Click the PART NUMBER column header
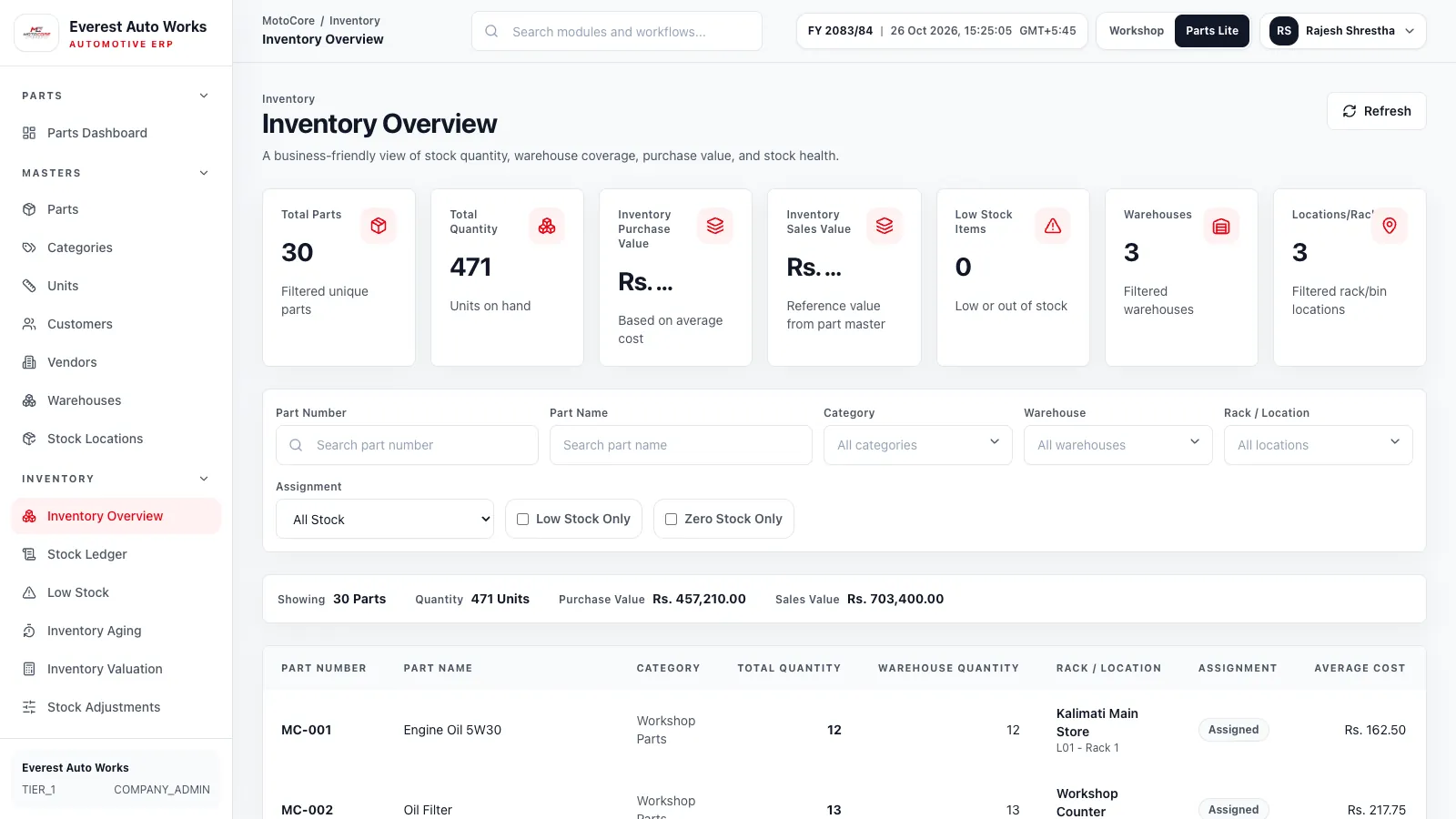 (x=324, y=668)
